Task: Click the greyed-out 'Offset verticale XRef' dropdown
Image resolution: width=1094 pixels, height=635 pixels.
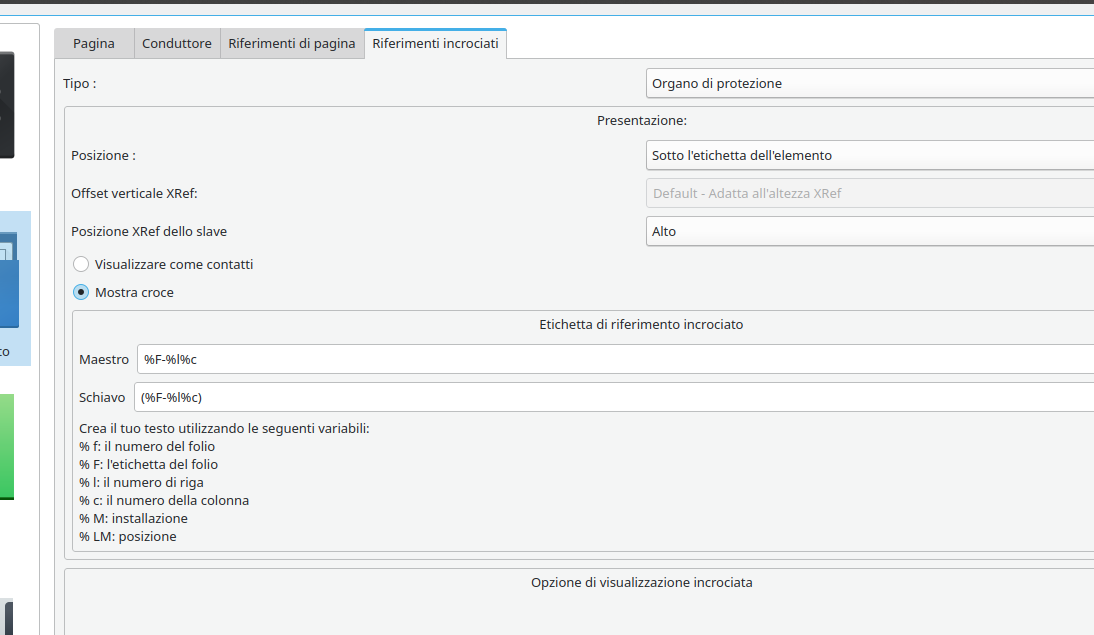Action: (x=870, y=194)
